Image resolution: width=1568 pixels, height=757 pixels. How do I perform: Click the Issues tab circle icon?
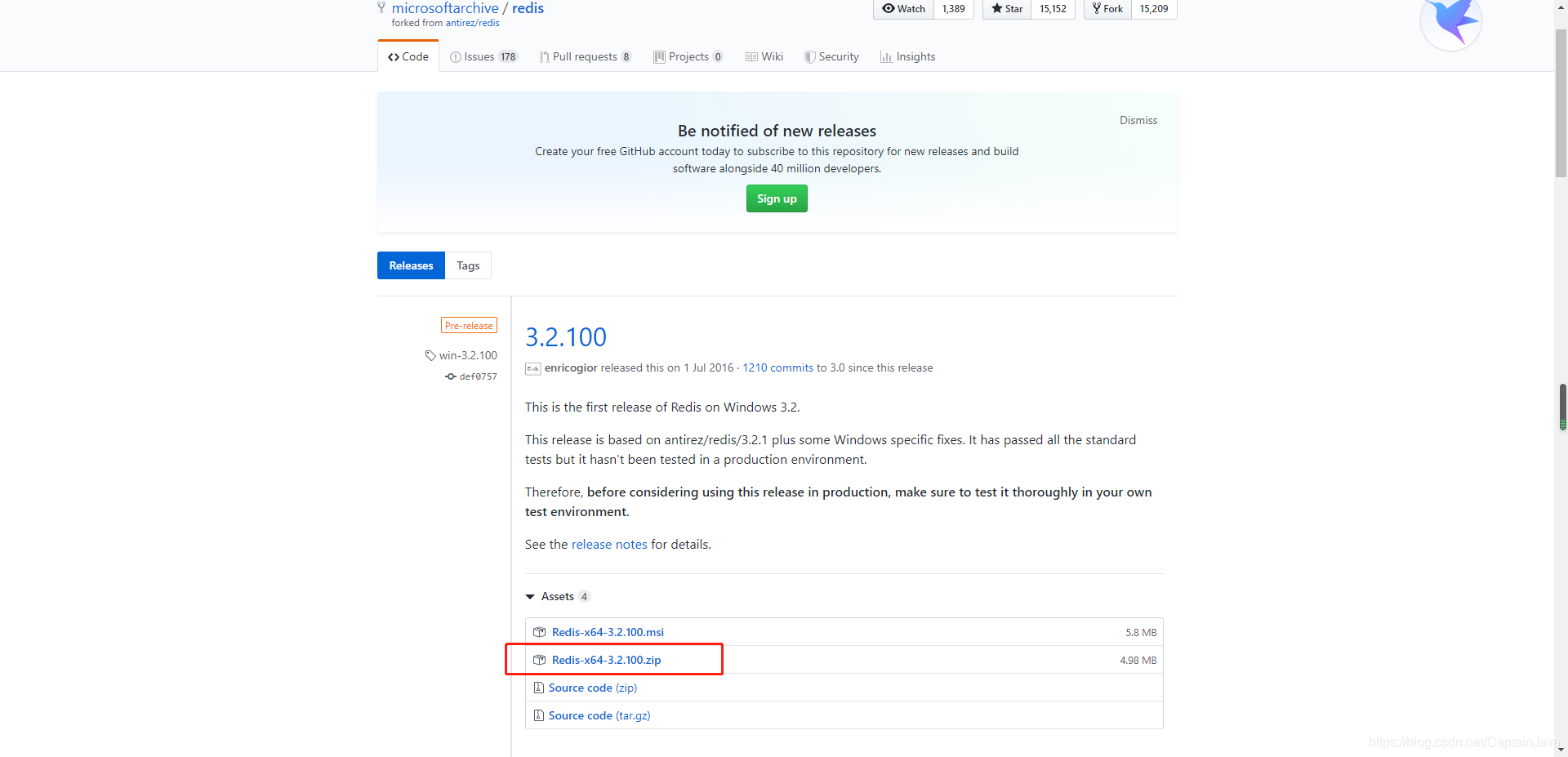(x=456, y=57)
